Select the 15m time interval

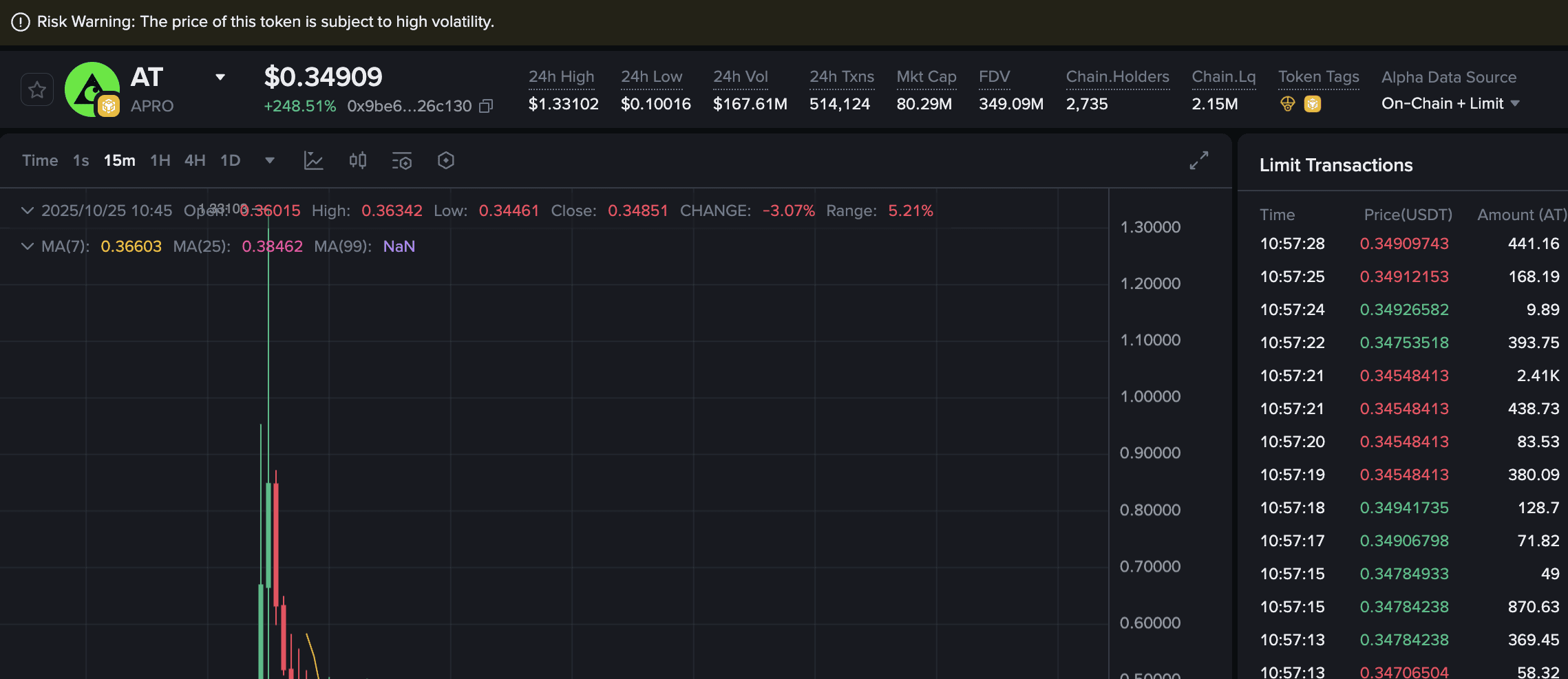(x=120, y=160)
